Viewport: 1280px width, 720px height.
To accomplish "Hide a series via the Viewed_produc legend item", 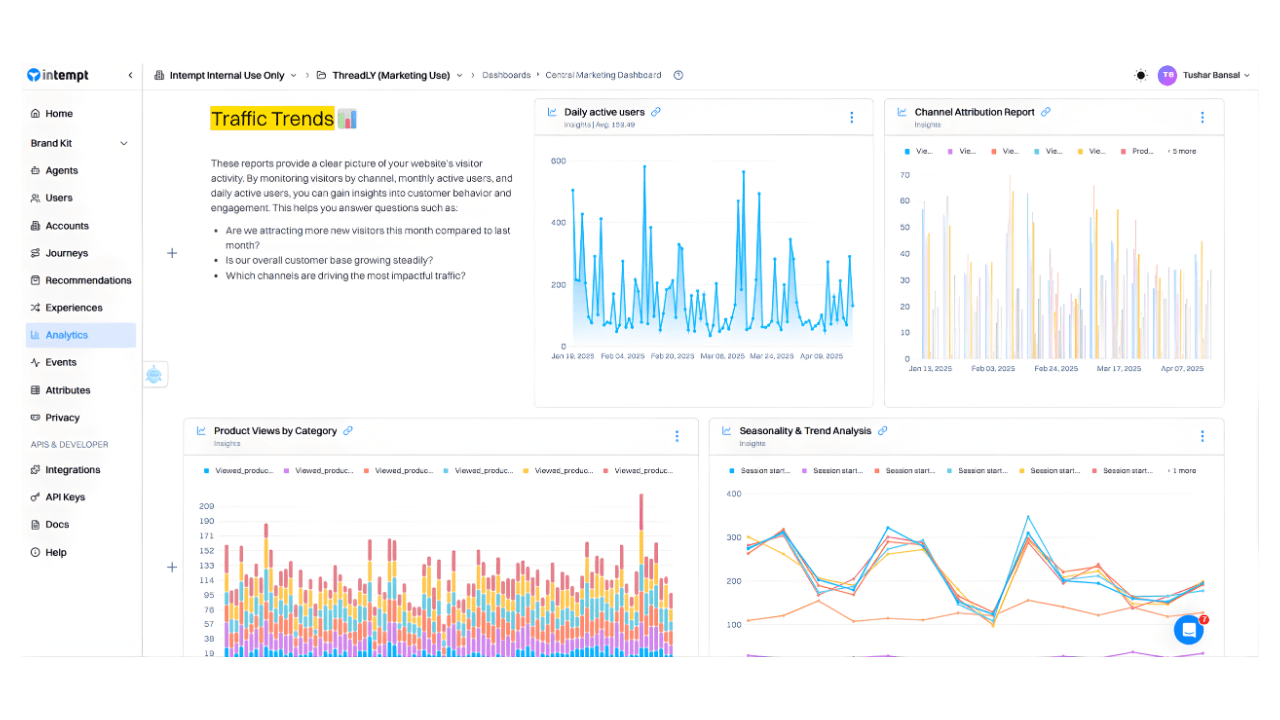I will click(x=243, y=470).
